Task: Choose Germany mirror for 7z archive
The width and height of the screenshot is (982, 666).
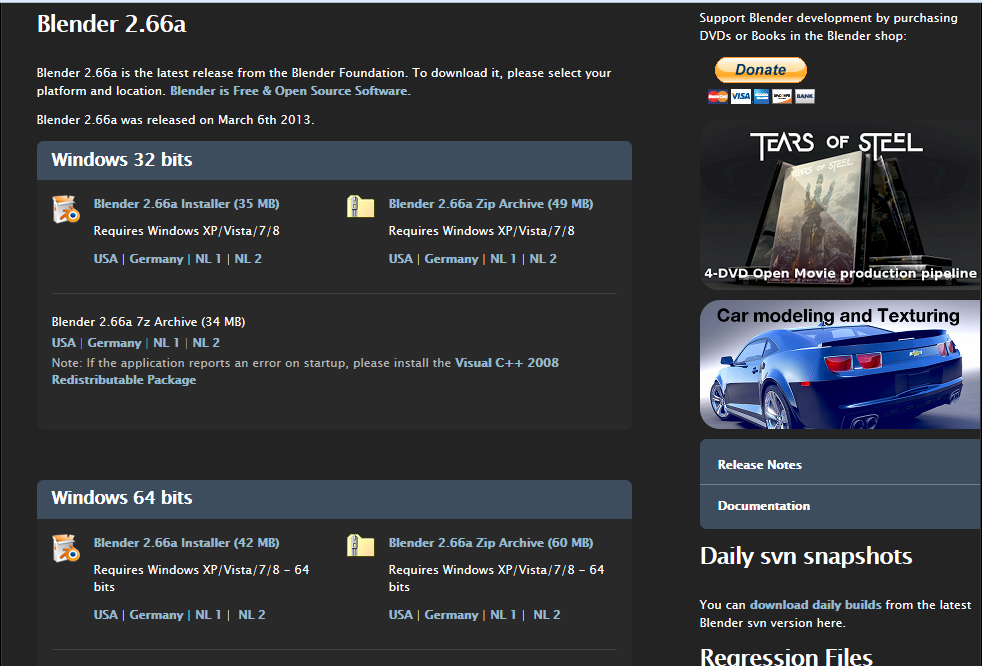Action: tap(115, 343)
